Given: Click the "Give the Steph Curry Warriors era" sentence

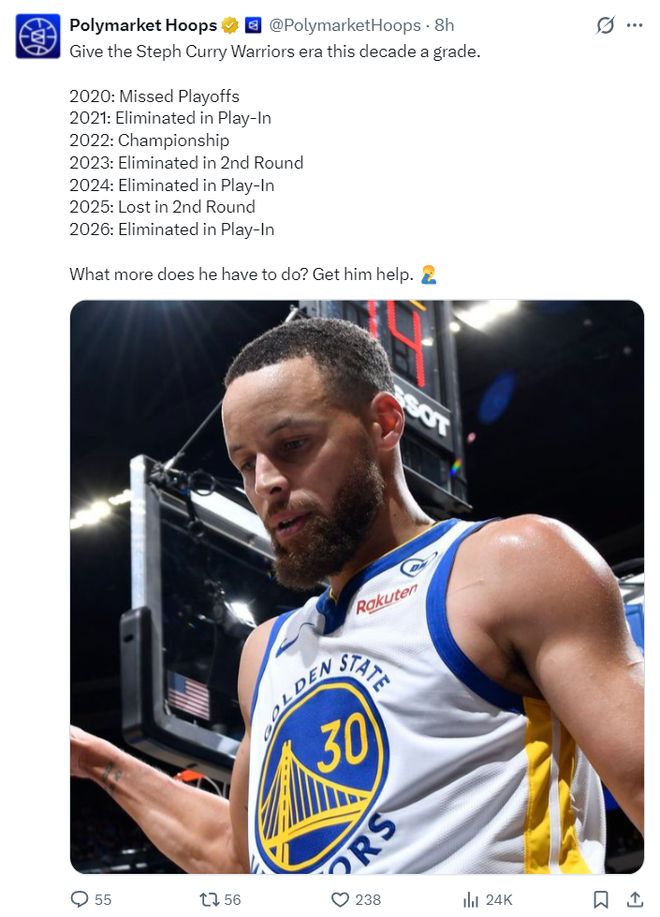Looking at the screenshot, I should pyautogui.click(x=275, y=52).
